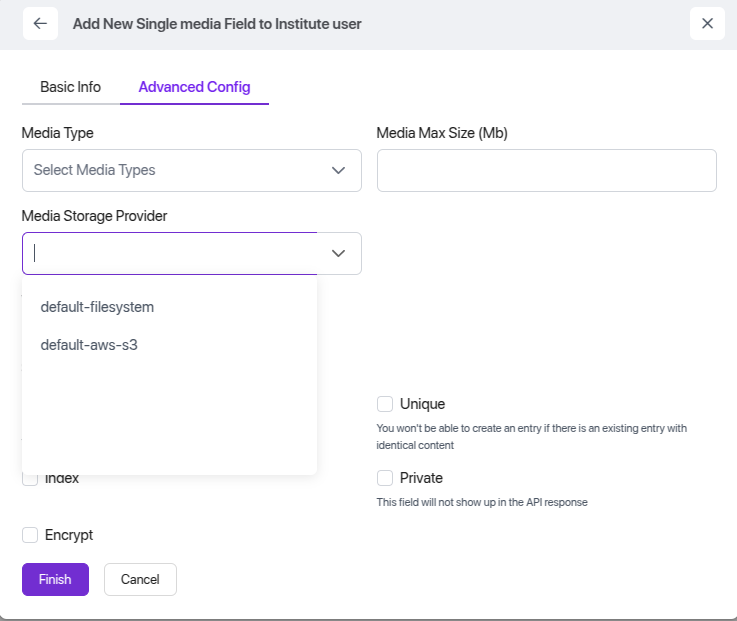Click the Cancel button

140,579
